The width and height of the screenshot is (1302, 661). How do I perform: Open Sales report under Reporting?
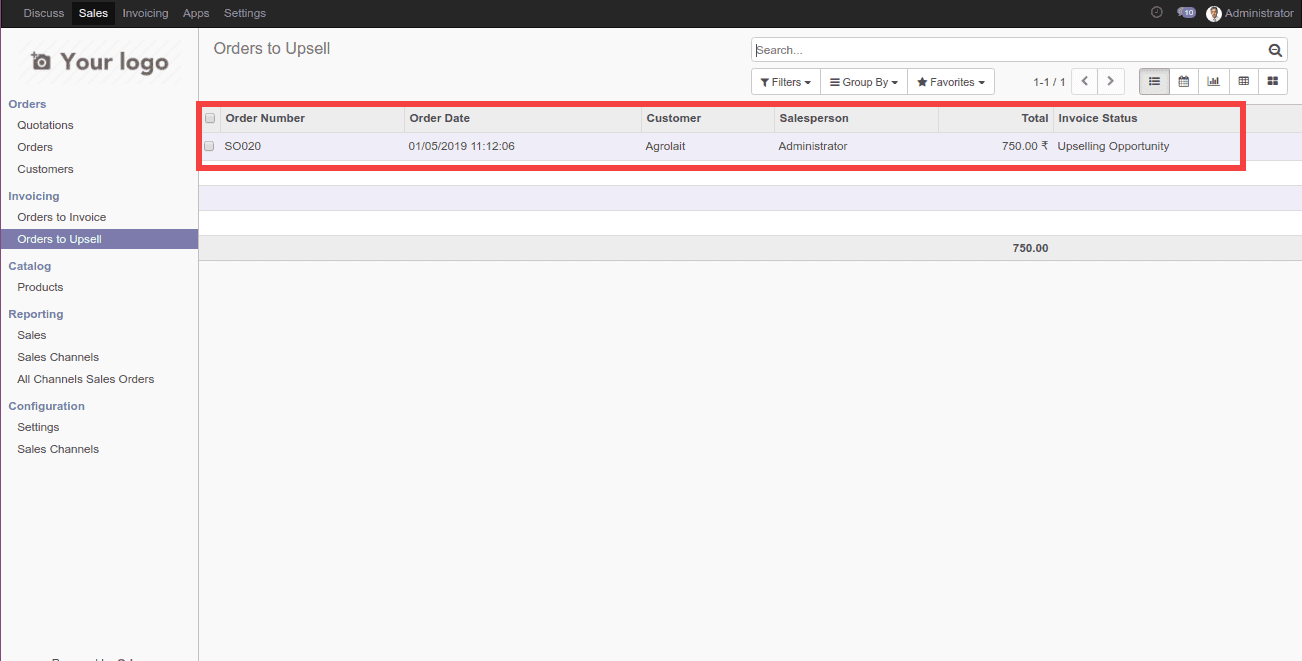(x=32, y=335)
